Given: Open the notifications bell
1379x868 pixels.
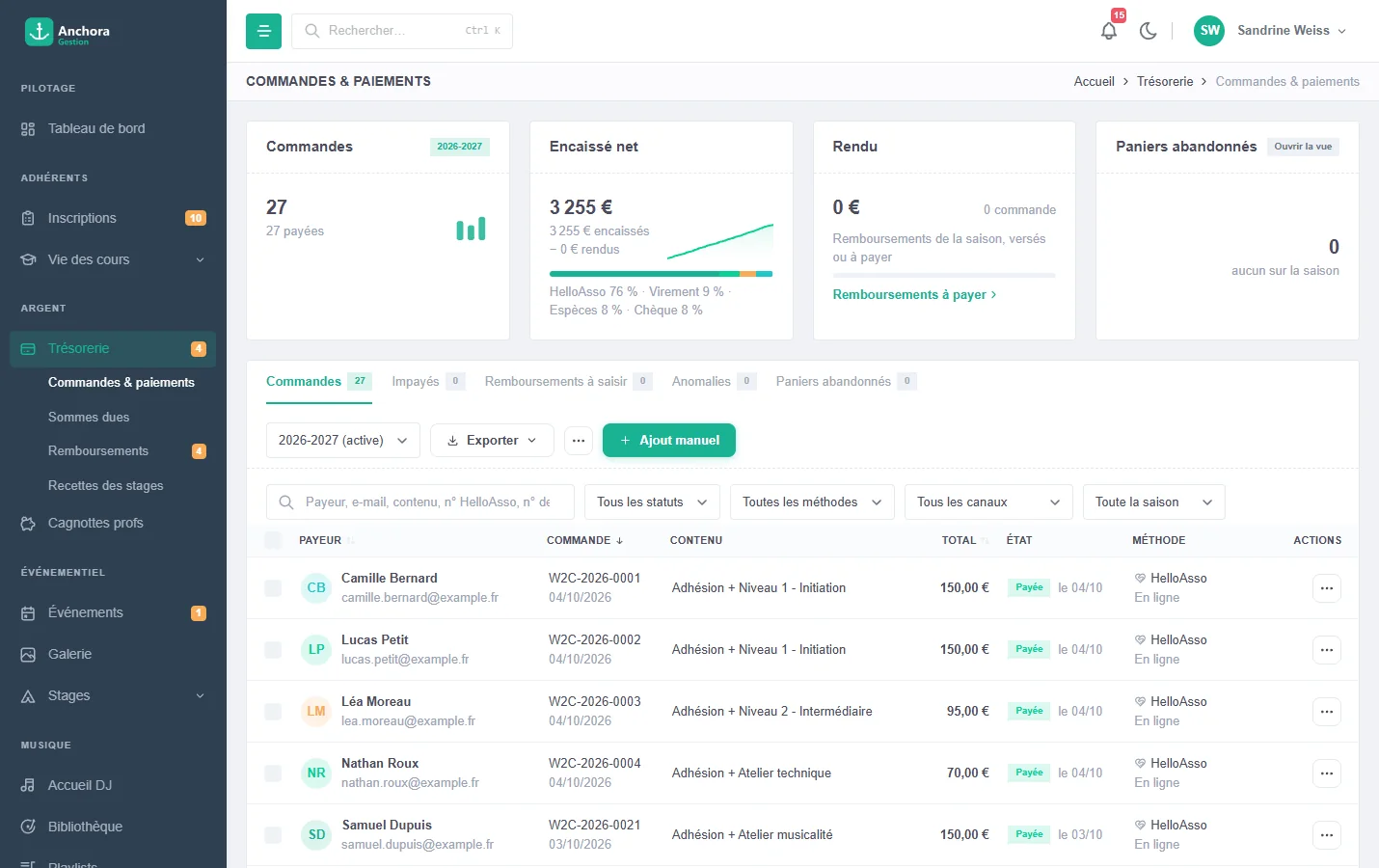Looking at the screenshot, I should 1109,31.
